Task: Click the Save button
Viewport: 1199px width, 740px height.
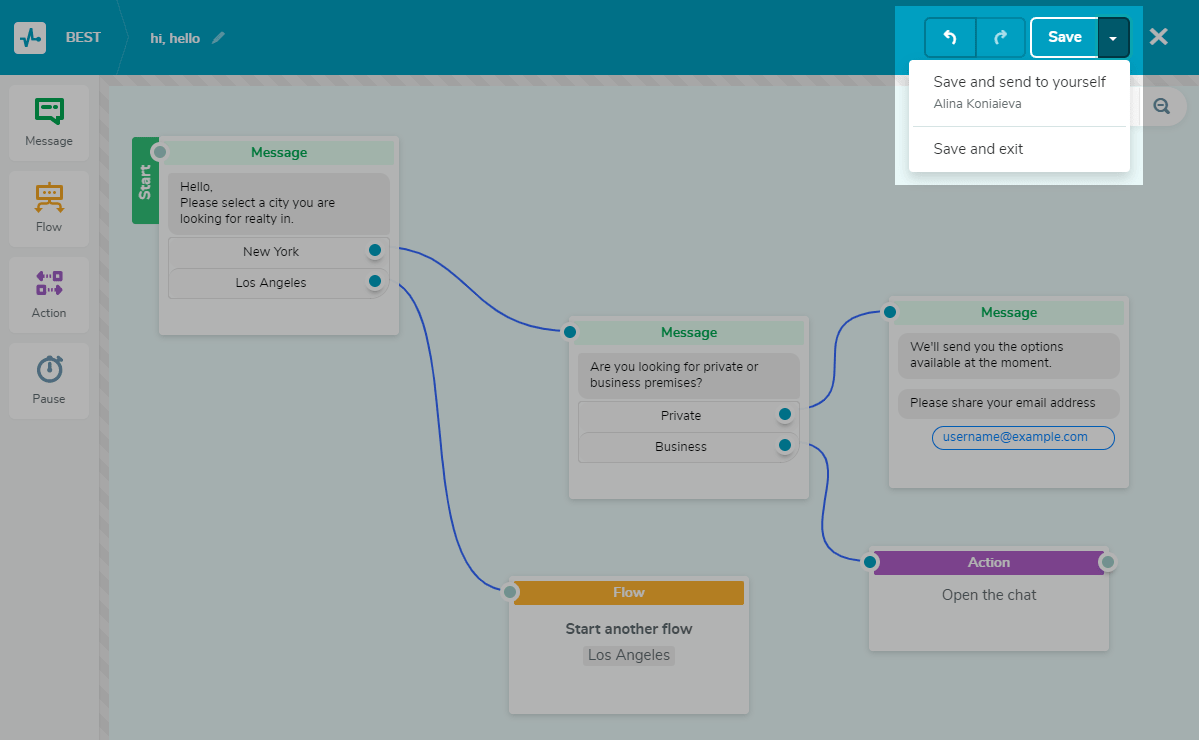Action: [1064, 37]
